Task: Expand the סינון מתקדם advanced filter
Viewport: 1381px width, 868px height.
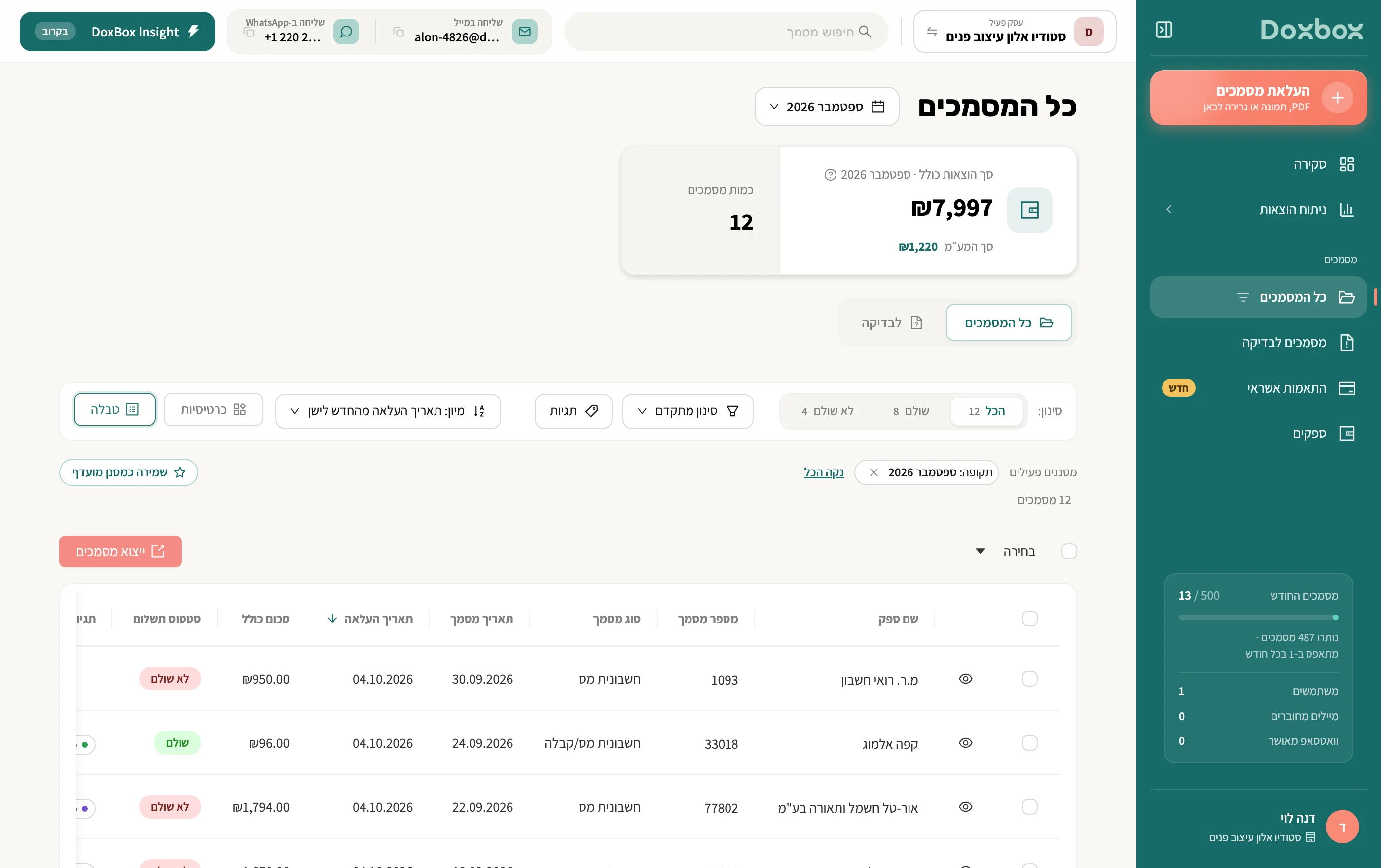Action: click(688, 410)
